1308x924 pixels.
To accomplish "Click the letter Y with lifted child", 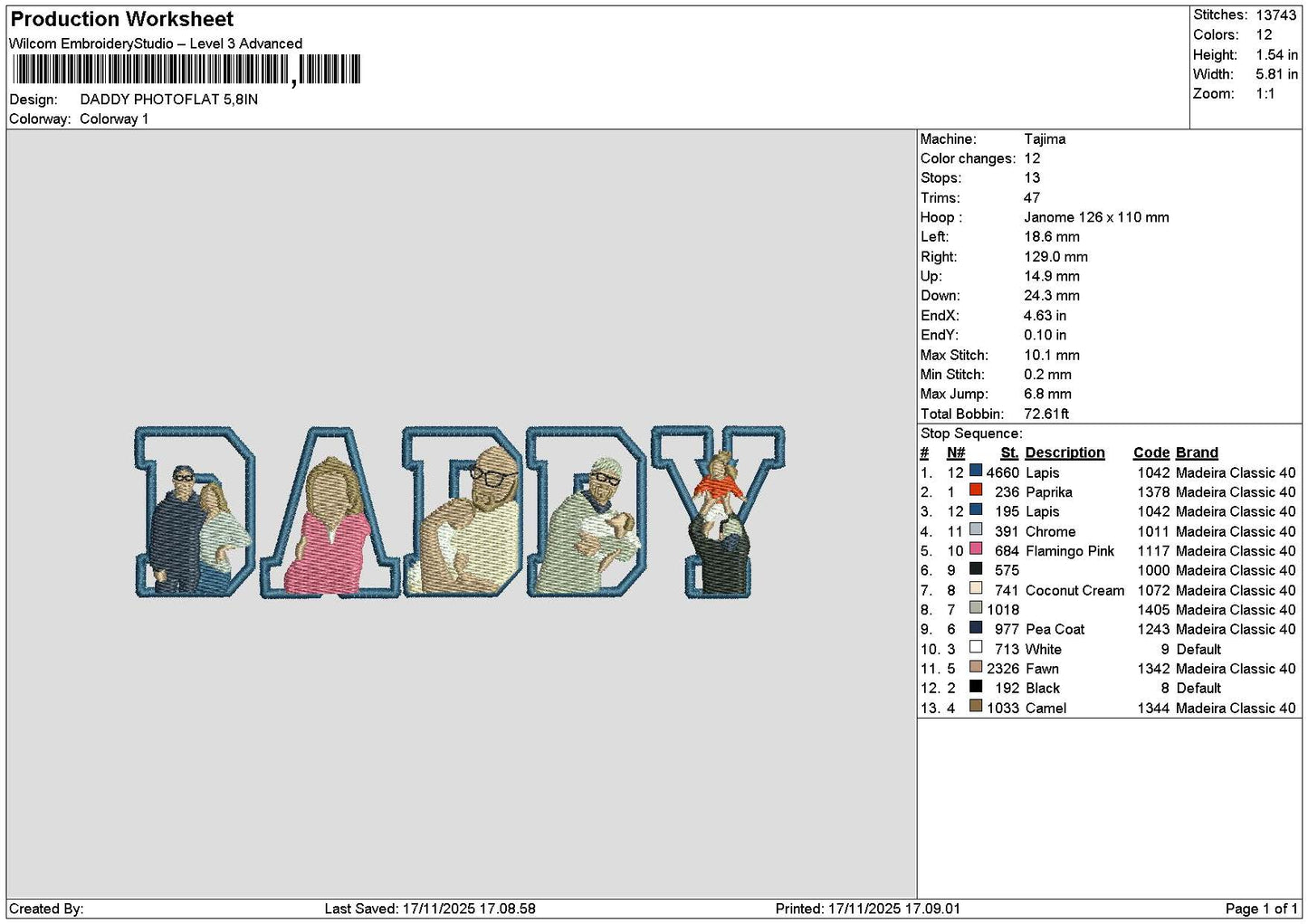I will click(719, 512).
